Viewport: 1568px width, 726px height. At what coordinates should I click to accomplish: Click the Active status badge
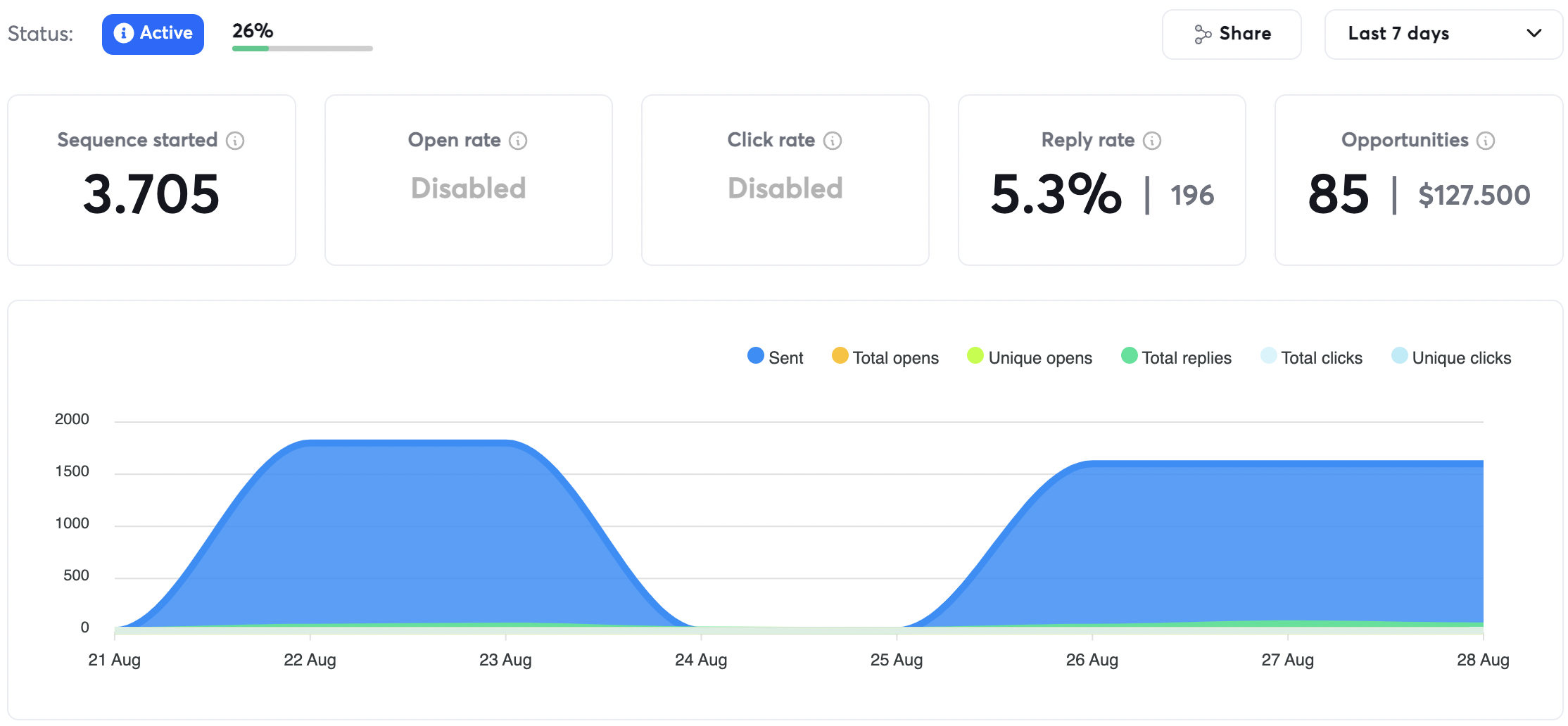point(153,34)
